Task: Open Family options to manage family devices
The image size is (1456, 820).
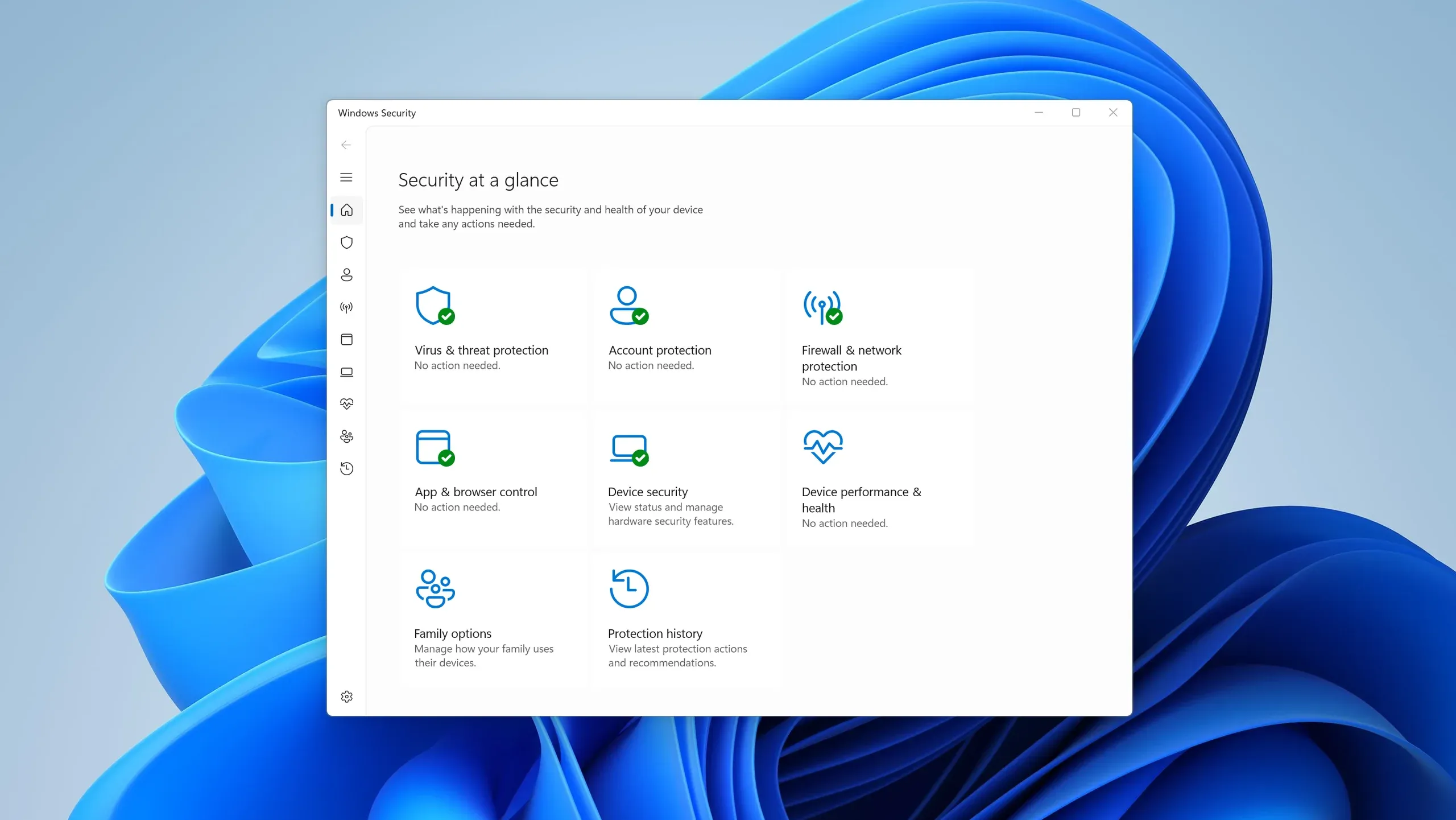Action: tap(493, 617)
